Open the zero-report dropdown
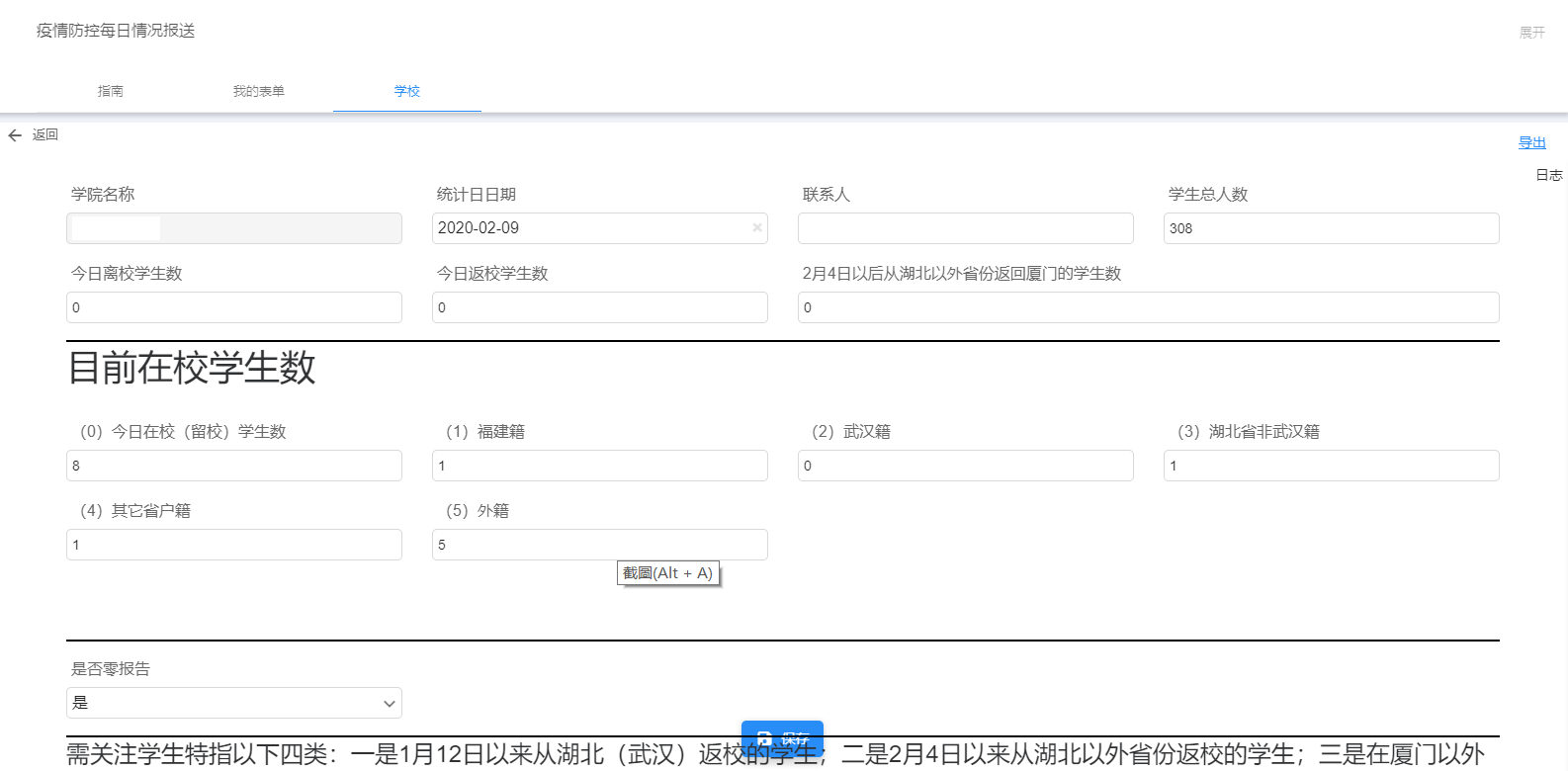 (x=234, y=703)
